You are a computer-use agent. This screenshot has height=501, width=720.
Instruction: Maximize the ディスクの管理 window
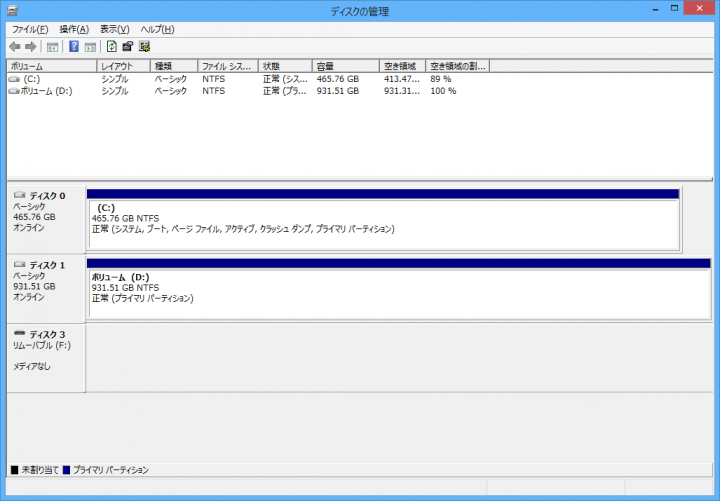pos(674,8)
